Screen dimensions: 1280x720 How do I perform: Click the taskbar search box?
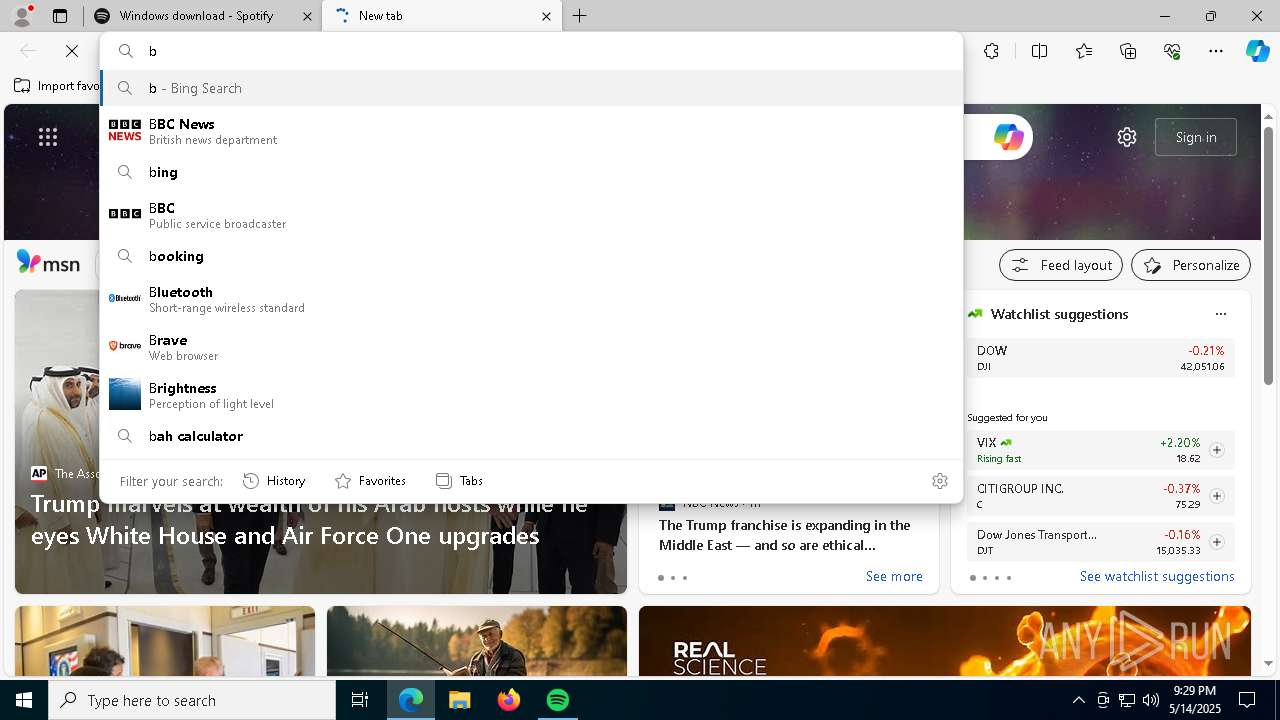coord(192,700)
